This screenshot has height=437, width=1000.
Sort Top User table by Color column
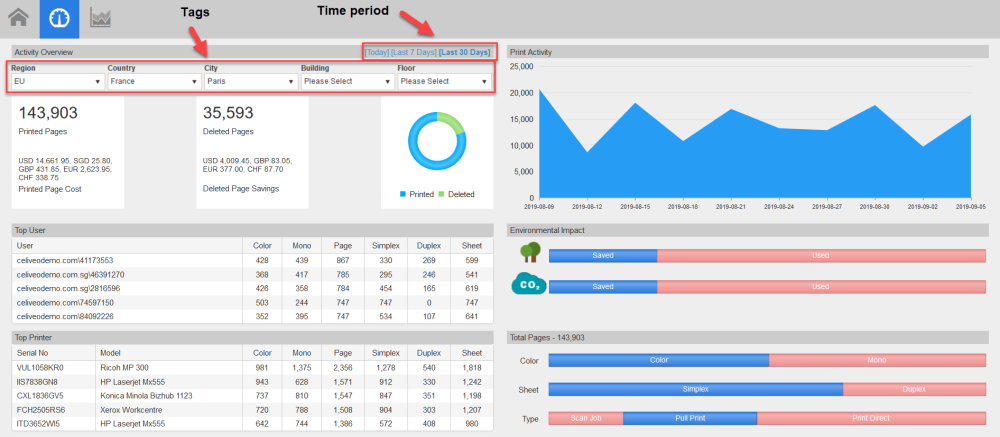(262, 245)
